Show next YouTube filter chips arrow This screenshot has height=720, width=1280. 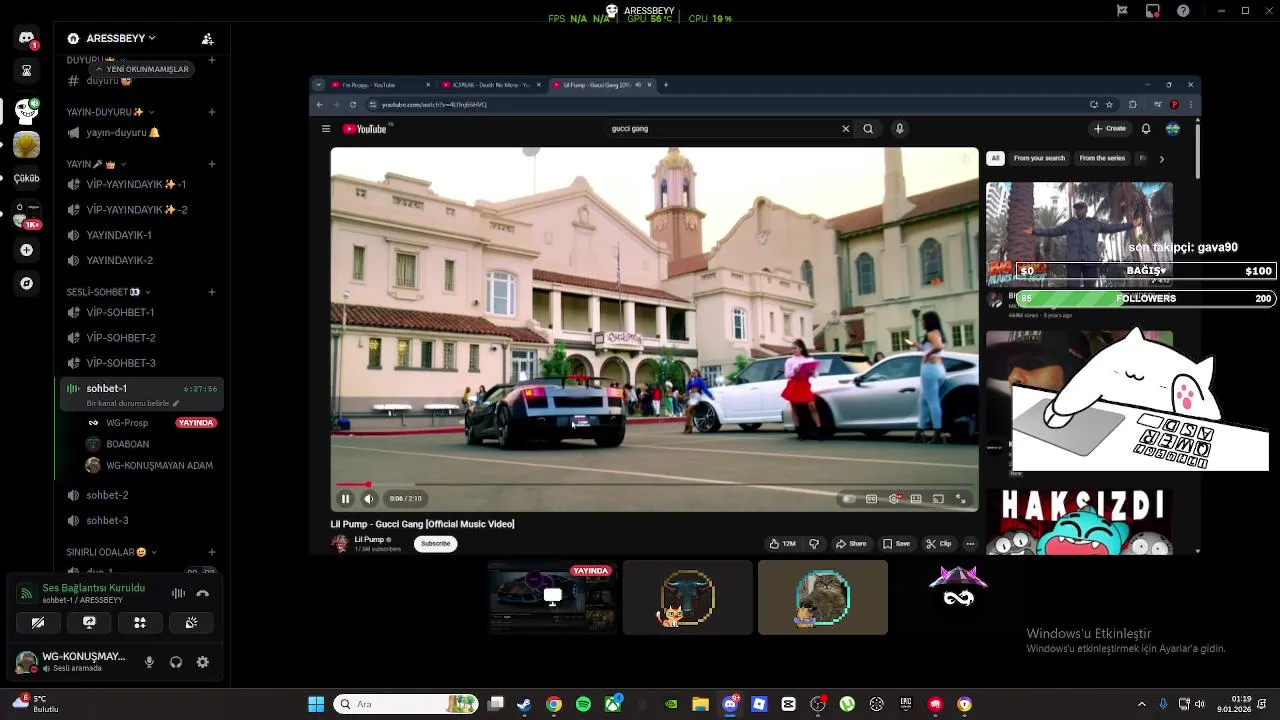tap(1161, 158)
